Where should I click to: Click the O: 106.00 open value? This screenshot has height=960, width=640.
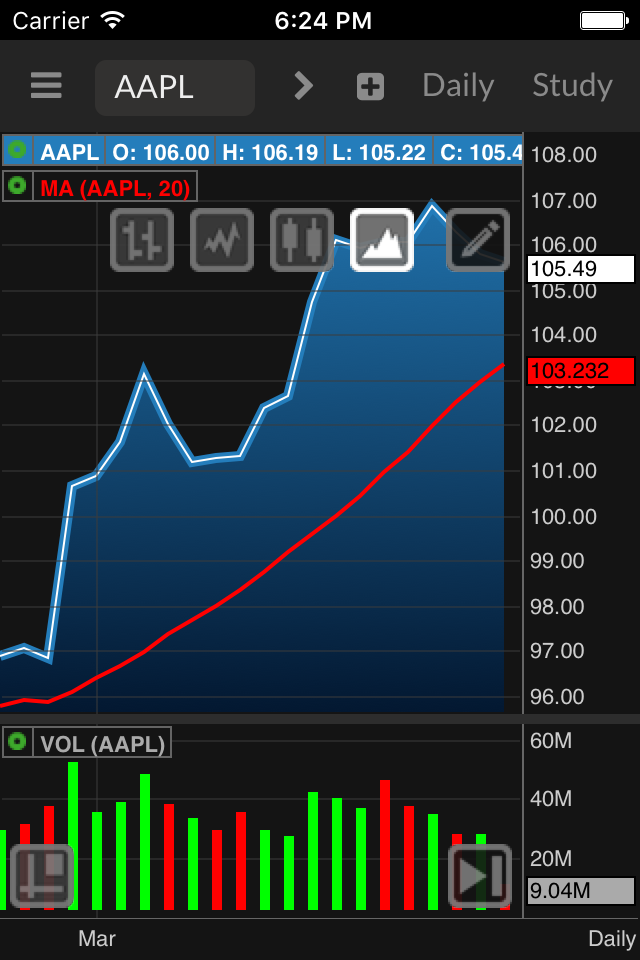pos(160,152)
